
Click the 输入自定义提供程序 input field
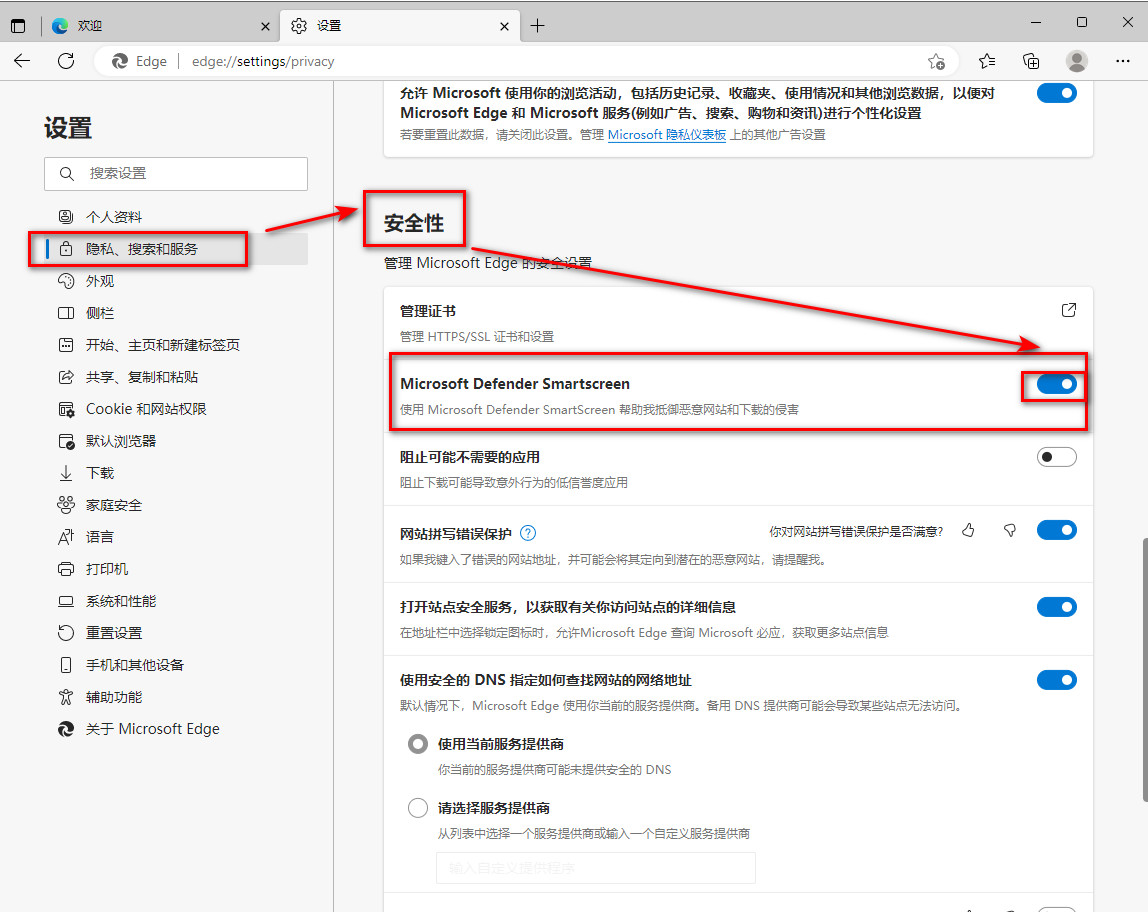click(595, 868)
